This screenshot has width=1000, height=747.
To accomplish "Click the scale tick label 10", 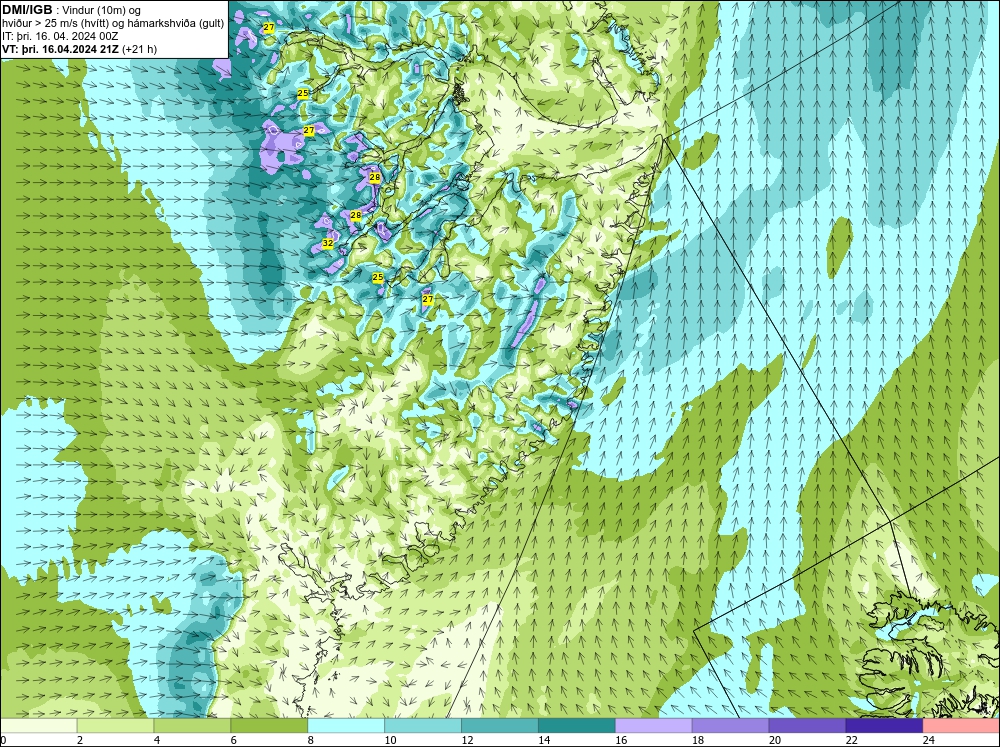I will point(390,740).
